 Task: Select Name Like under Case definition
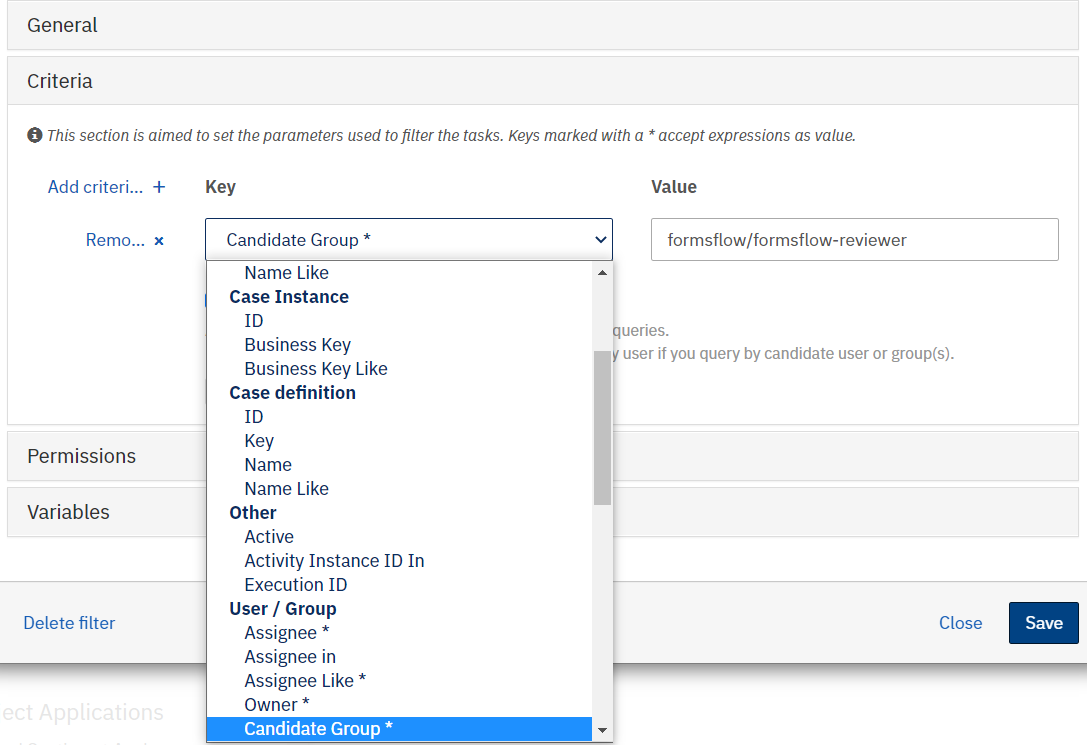pos(399,489)
